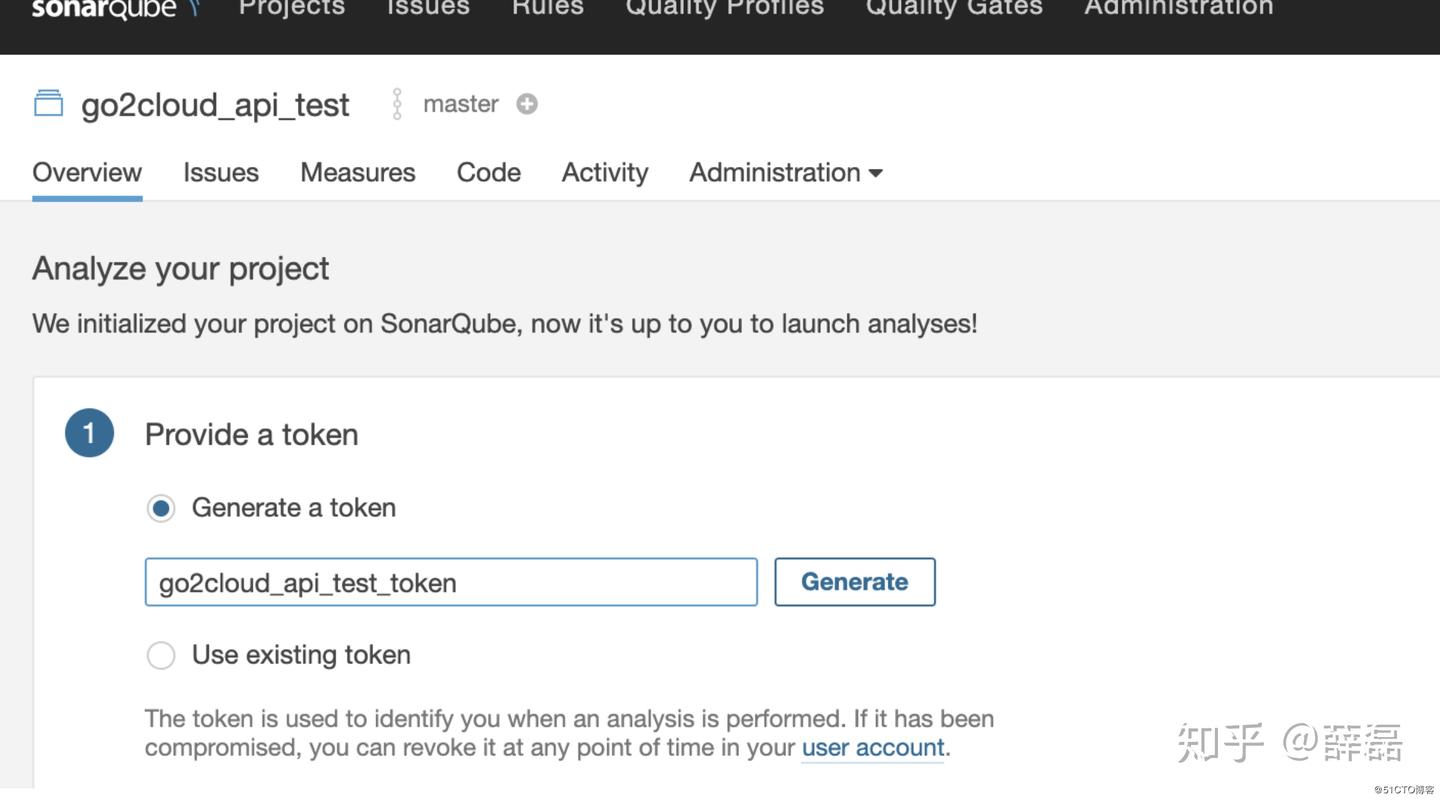The height and width of the screenshot is (800, 1440).
Task: Select the branch icon next to master
Action: tap(396, 103)
